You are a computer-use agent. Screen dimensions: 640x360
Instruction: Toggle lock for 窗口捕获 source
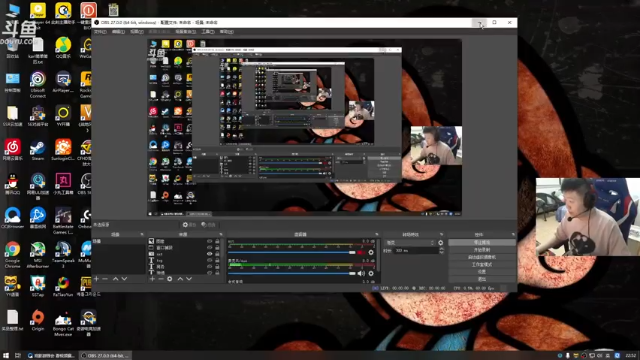point(218,247)
